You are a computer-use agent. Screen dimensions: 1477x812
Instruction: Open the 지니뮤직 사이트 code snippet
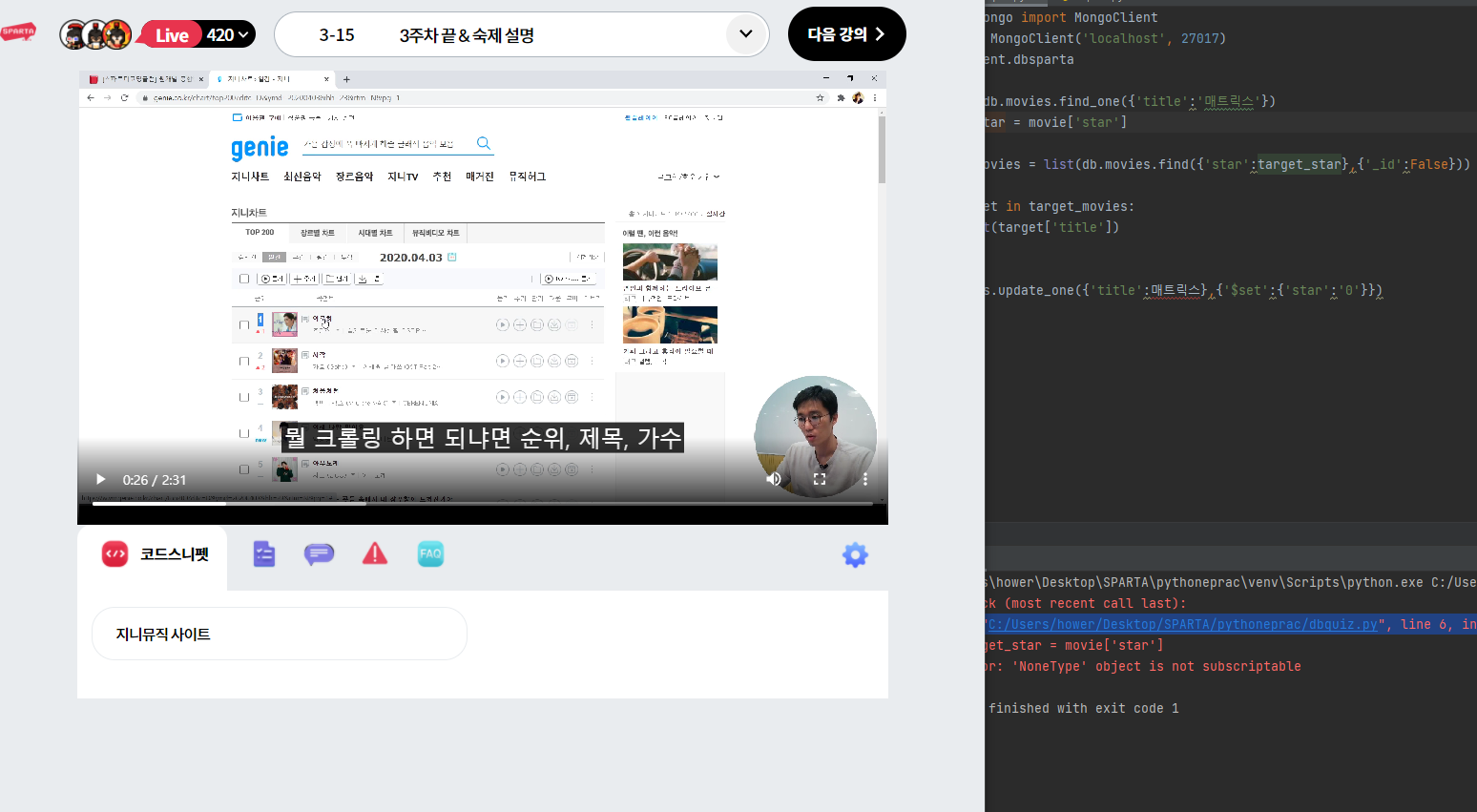pyautogui.click(x=280, y=634)
